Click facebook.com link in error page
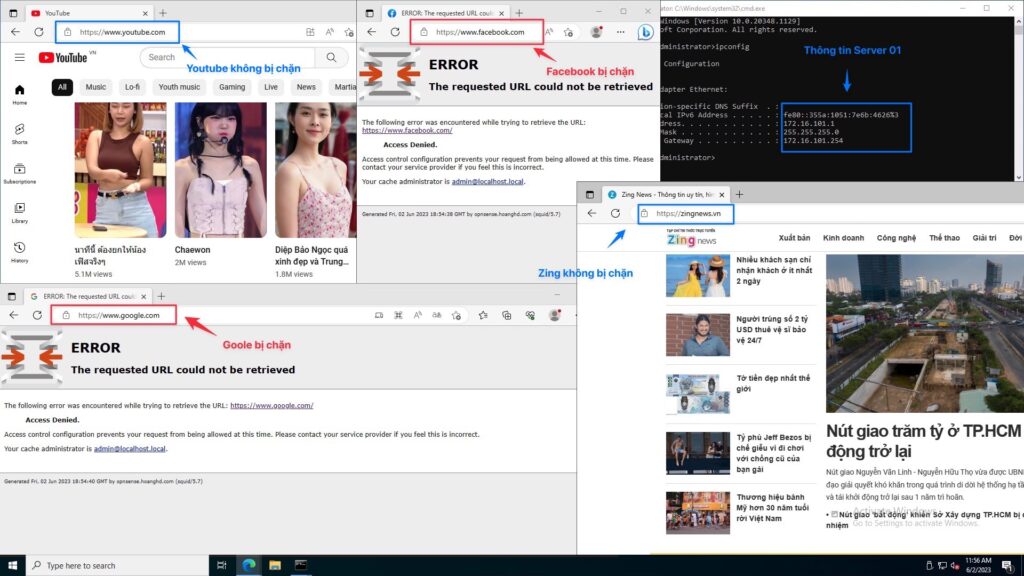1024x576 pixels. pyautogui.click(x=407, y=130)
